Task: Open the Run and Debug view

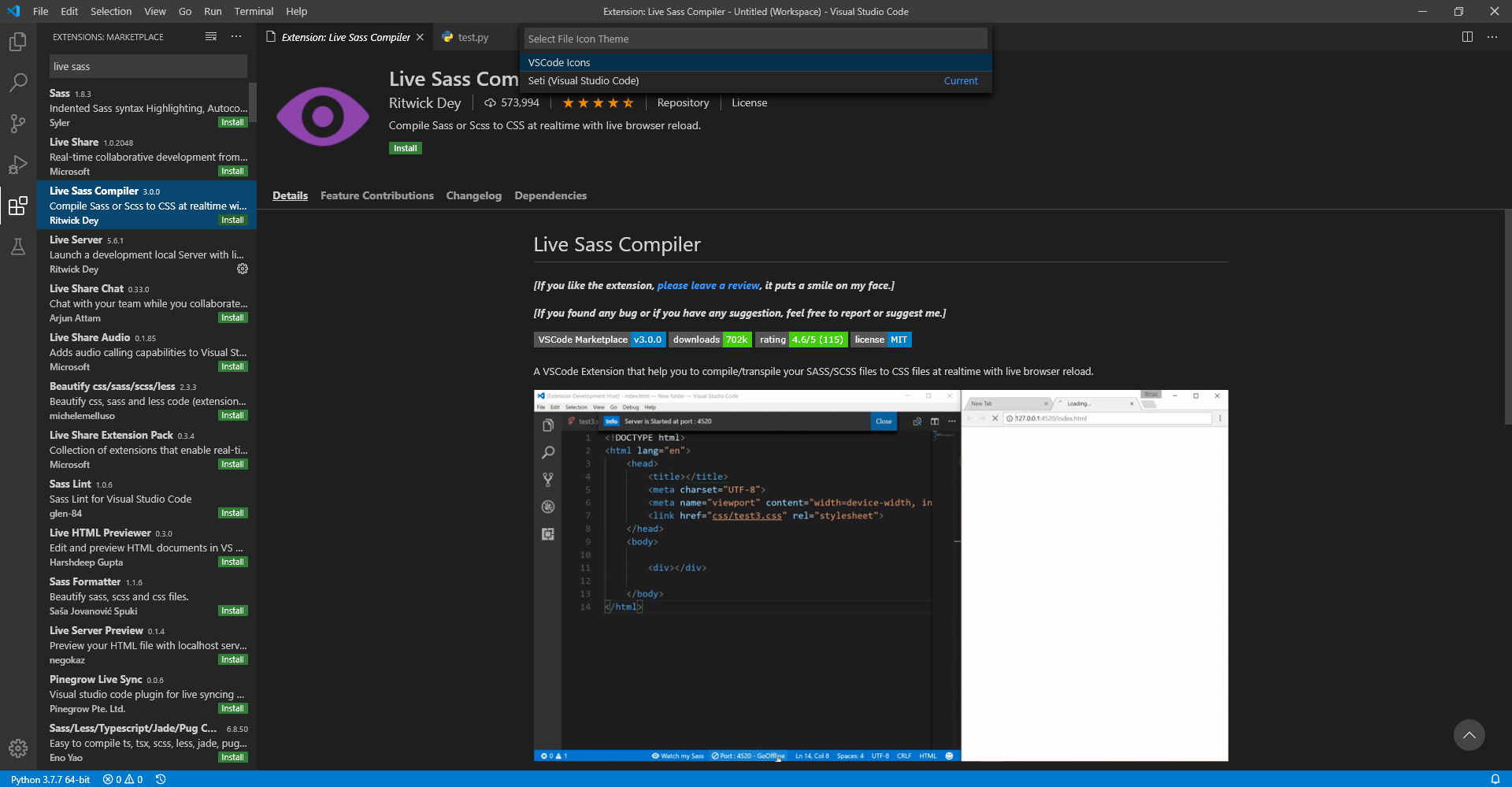Action: click(18, 164)
